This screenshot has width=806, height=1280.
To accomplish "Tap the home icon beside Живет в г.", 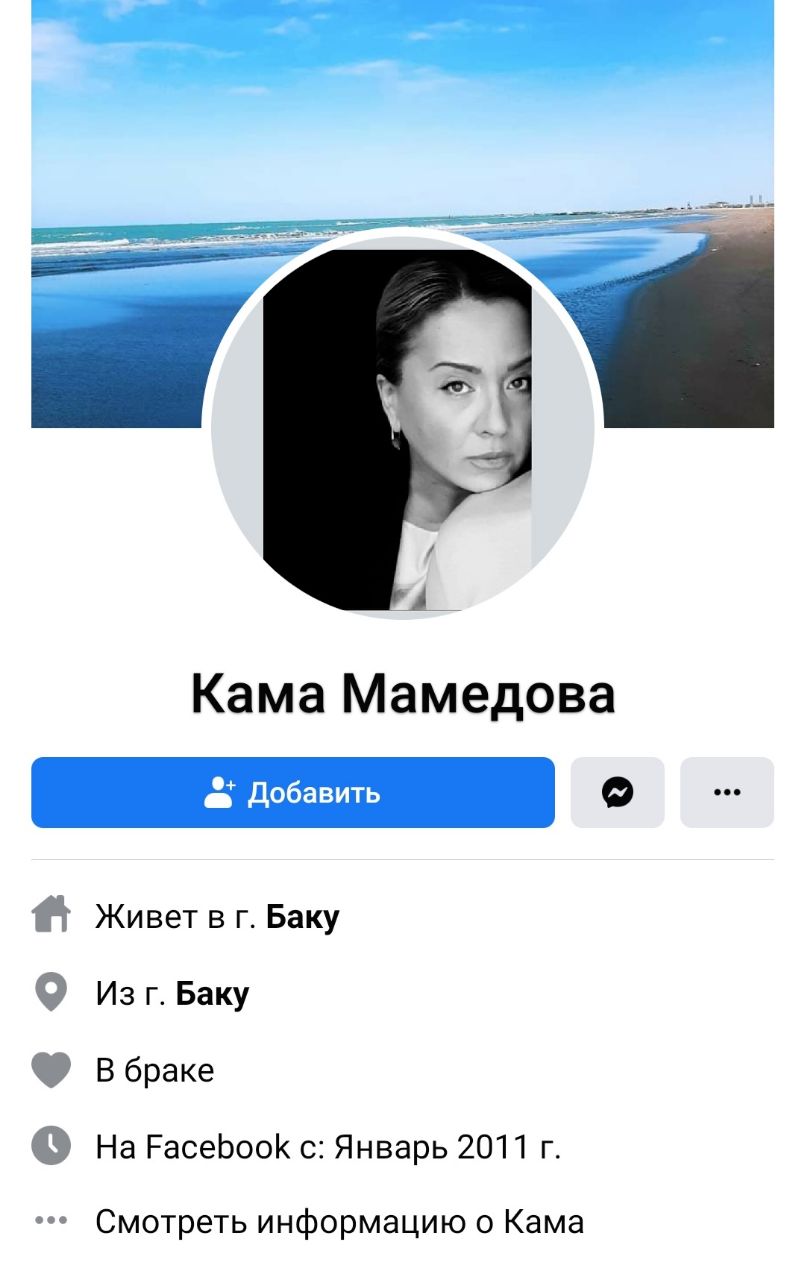I will [x=51, y=914].
